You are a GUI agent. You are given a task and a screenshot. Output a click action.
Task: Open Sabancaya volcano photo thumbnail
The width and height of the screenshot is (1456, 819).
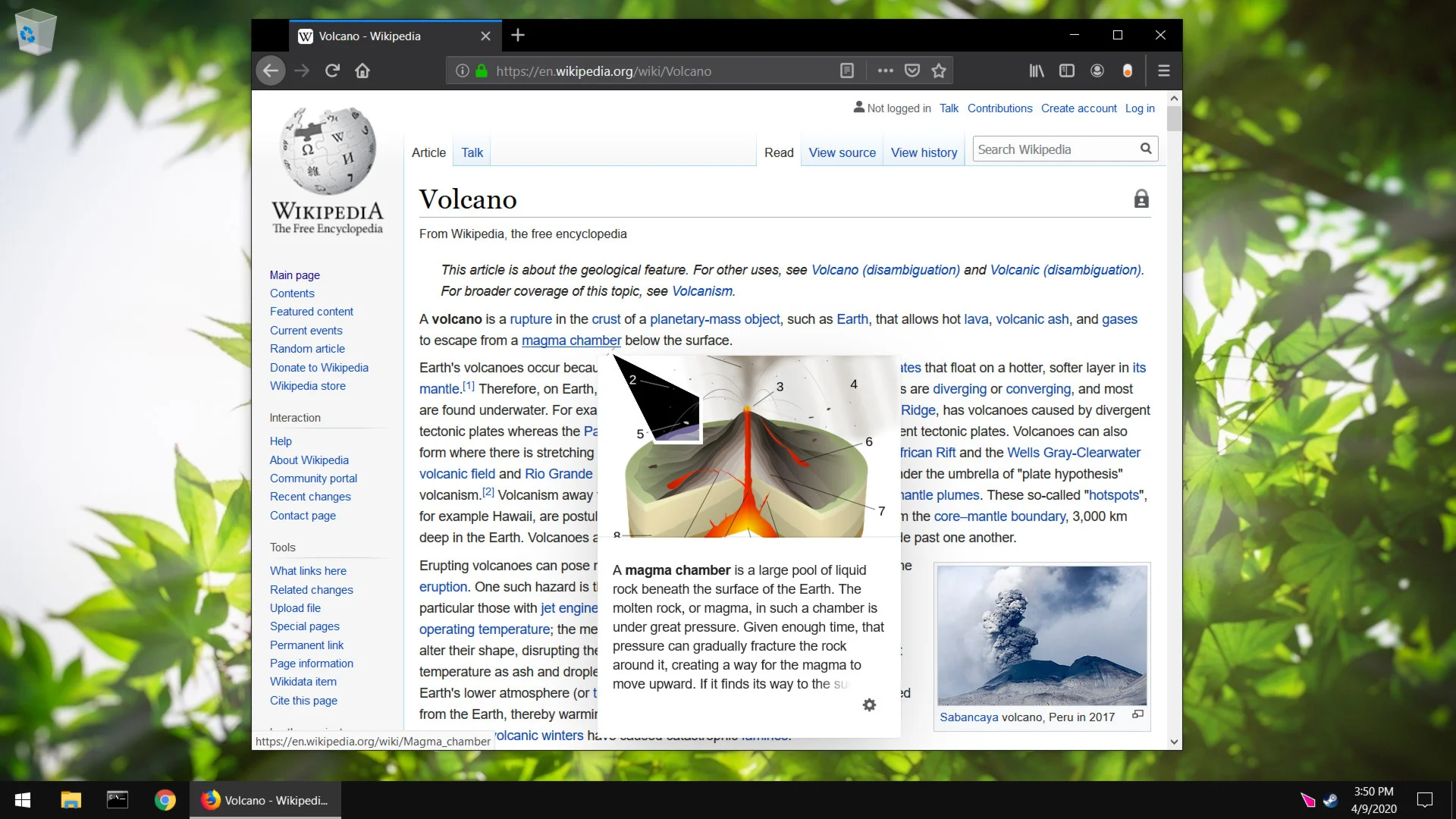1042,635
